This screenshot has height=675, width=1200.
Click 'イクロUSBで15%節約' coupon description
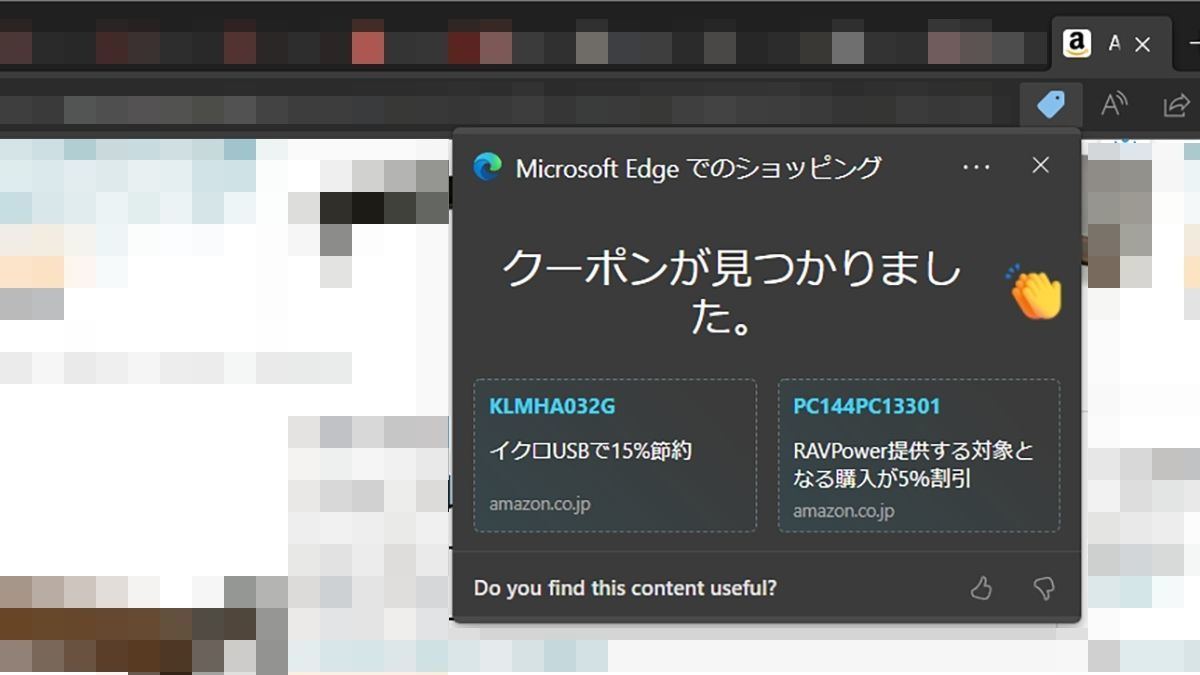point(590,451)
